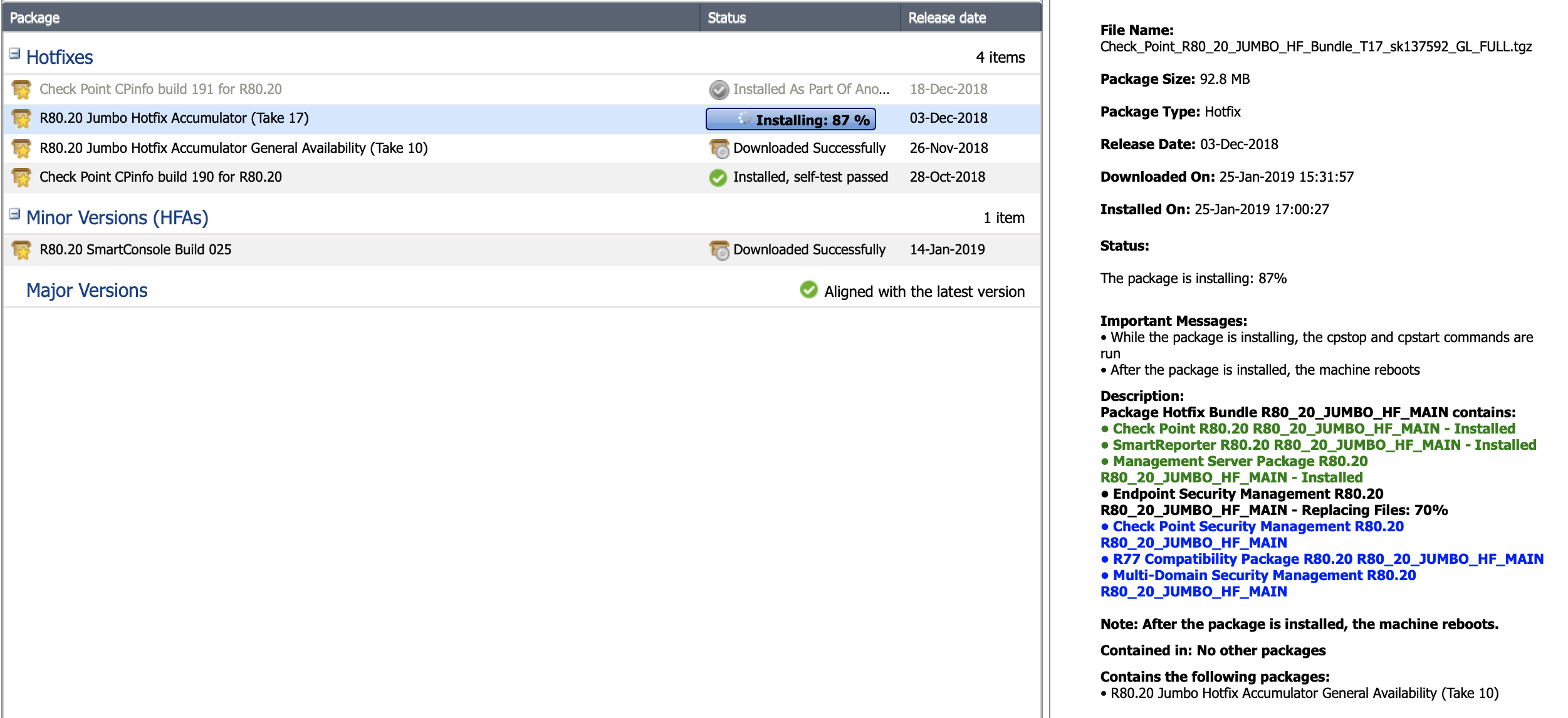The height and width of the screenshot is (718, 1568).
Task: Click Check Point Security Management R80.20 entry
Action: click(1252, 534)
